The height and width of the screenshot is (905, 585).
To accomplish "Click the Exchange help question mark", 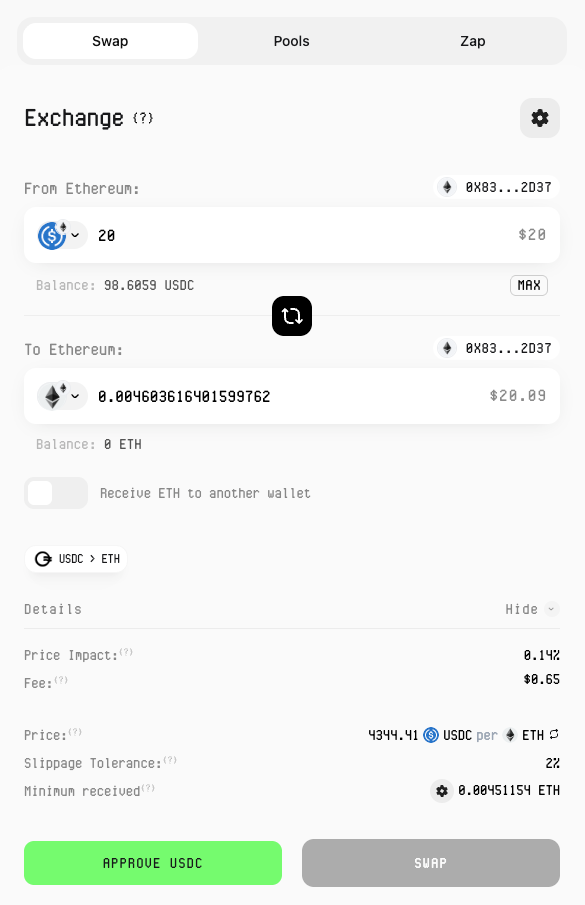I will point(142,118).
